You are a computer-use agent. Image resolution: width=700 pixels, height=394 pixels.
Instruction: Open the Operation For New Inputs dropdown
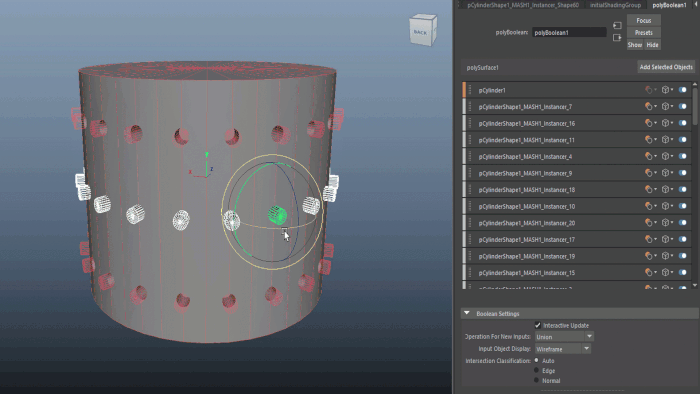point(564,337)
